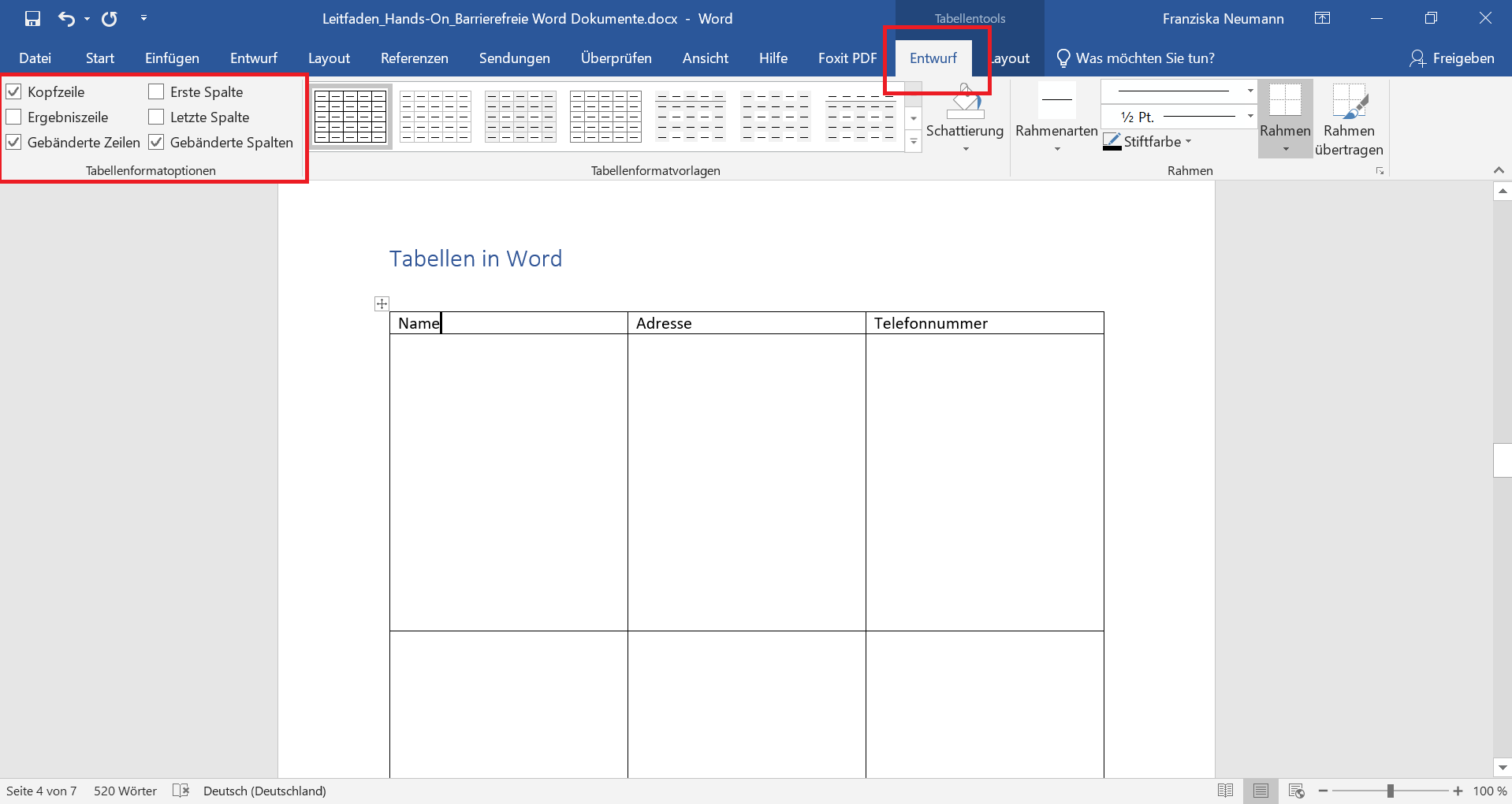Click the spelling check icon in status bar
The width and height of the screenshot is (1512, 804).
pos(181,791)
